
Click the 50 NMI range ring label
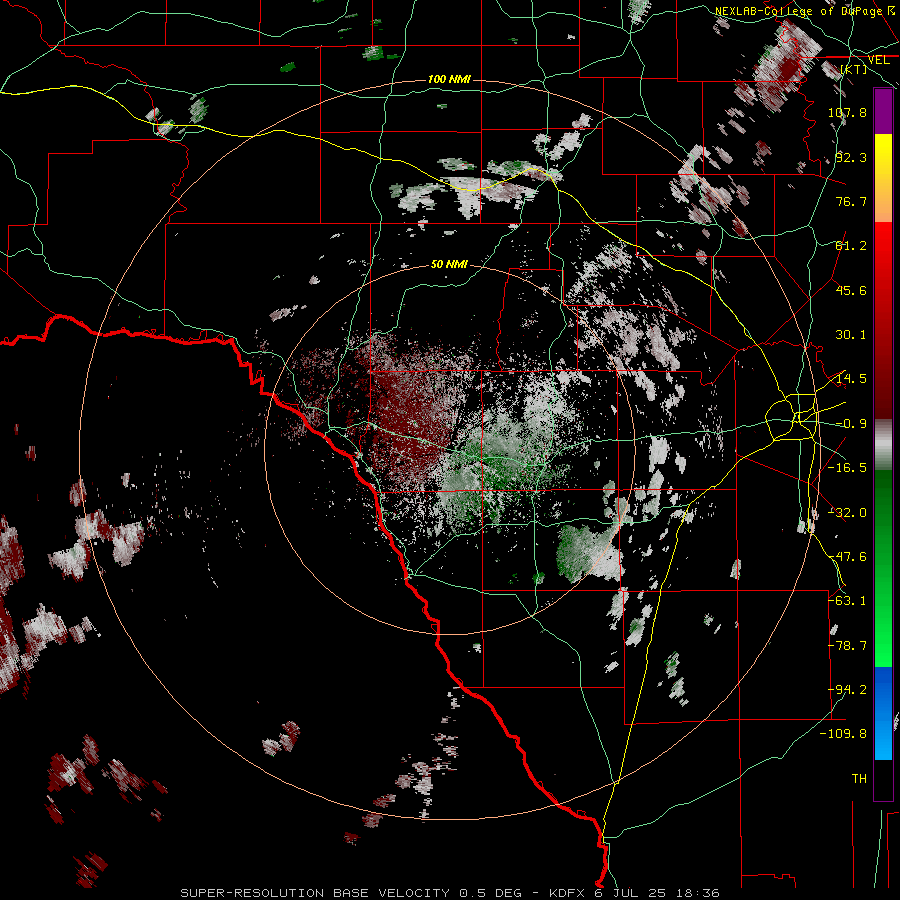[449, 264]
